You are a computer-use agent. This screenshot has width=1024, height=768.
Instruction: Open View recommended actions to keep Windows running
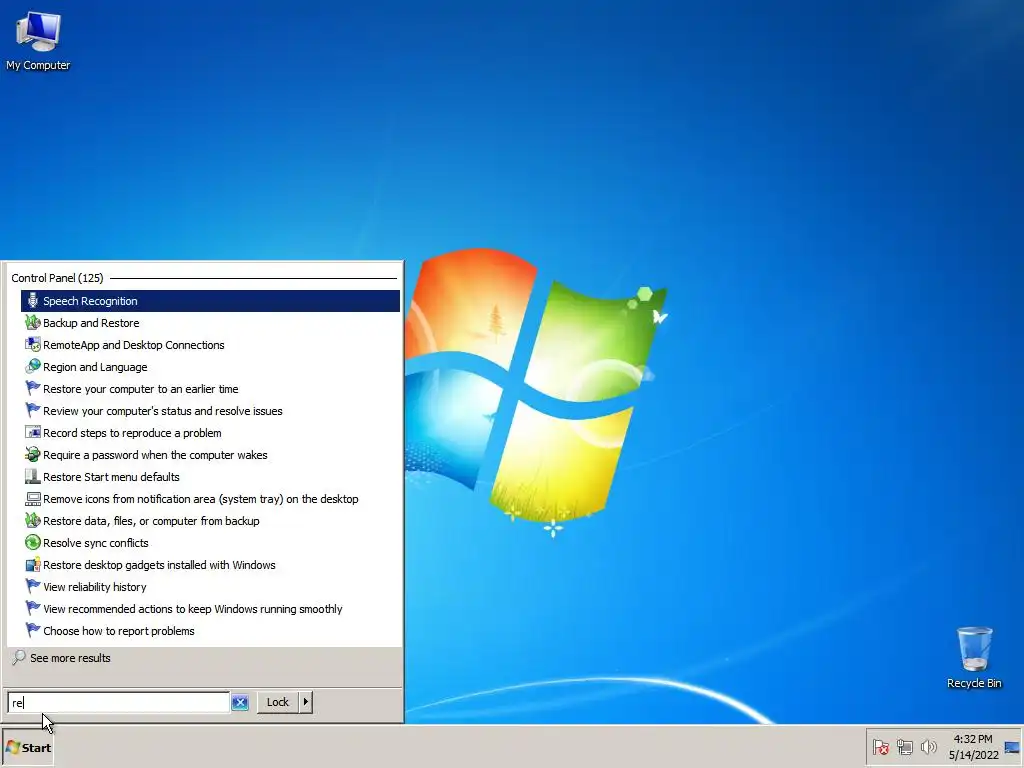click(x=210, y=609)
